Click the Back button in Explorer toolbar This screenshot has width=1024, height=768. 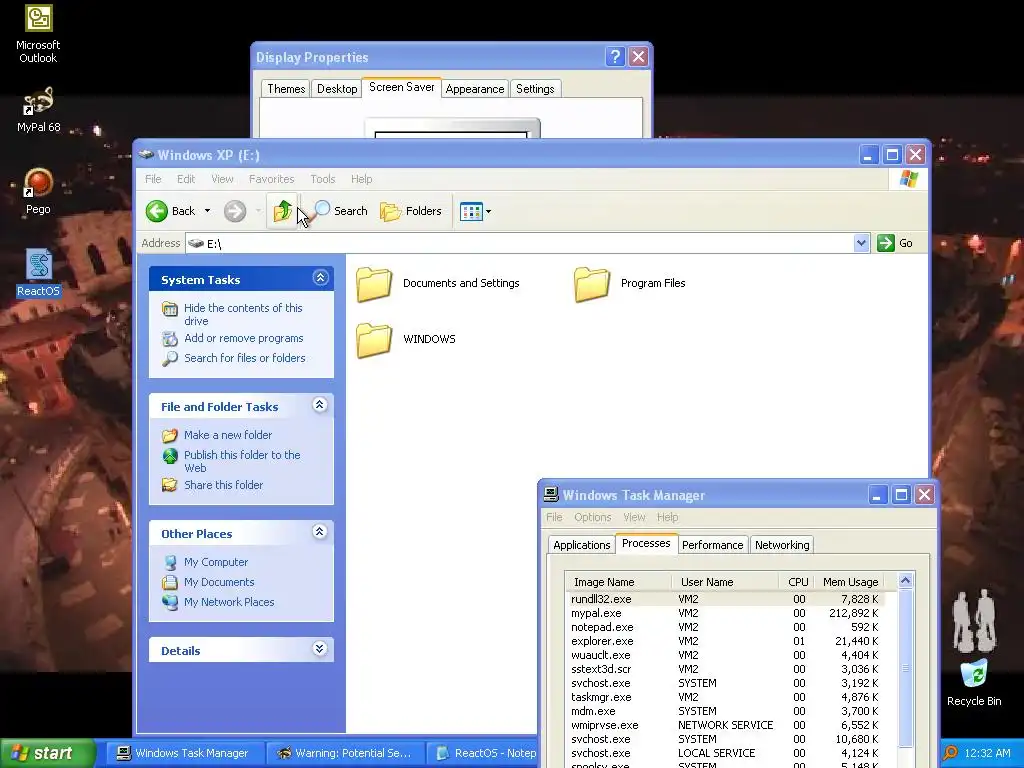pyautogui.click(x=171, y=211)
